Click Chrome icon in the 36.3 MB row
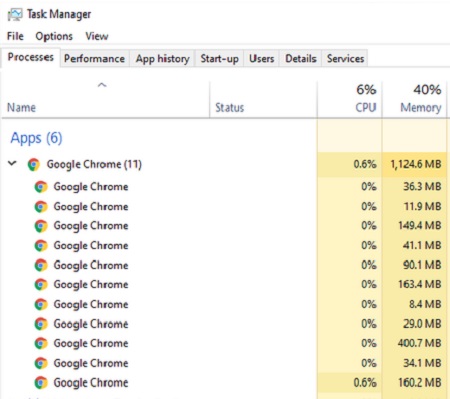Image resolution: width=450 pixels, height=399 pixels. [x=41, y=187]
